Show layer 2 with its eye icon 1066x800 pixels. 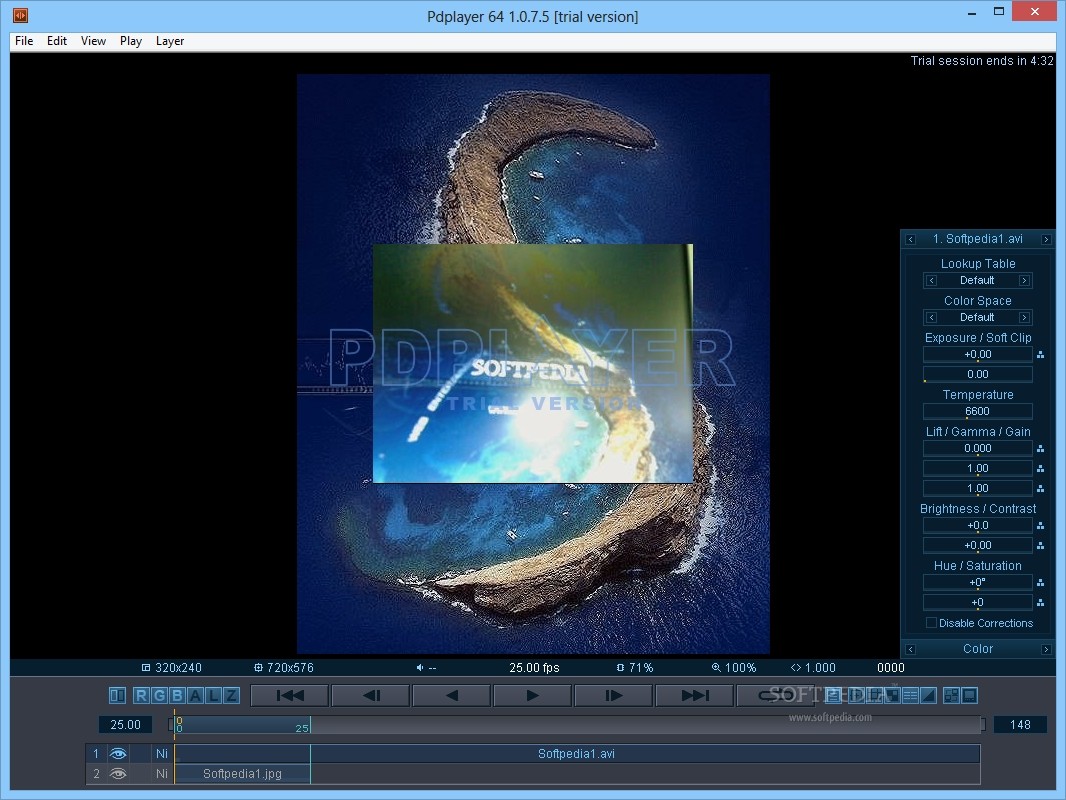(x=118, y=773)
